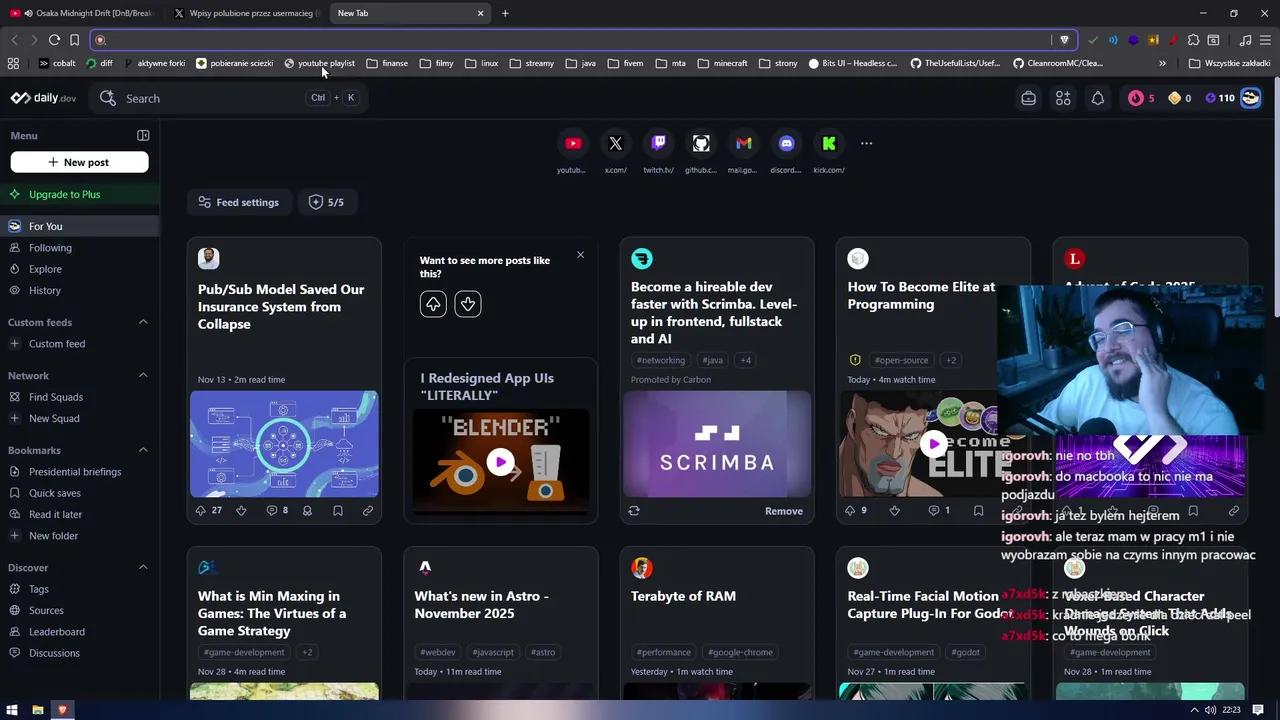Expand hidden bookmarks overflow chevron

click(1162, 63)
